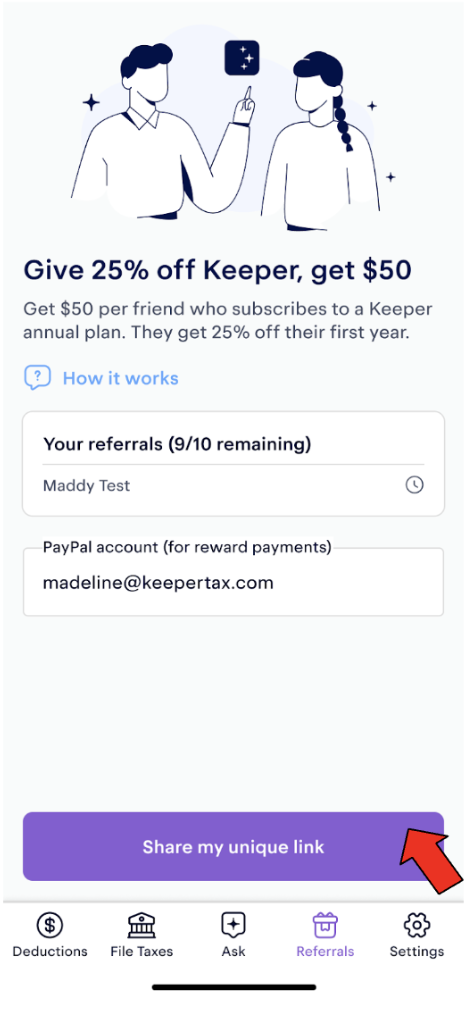The height and width of the screenshot is (1018, 472).
Task: Switch to the Deductions tab label
Action: pyautogui.click(x=49, y=952)
